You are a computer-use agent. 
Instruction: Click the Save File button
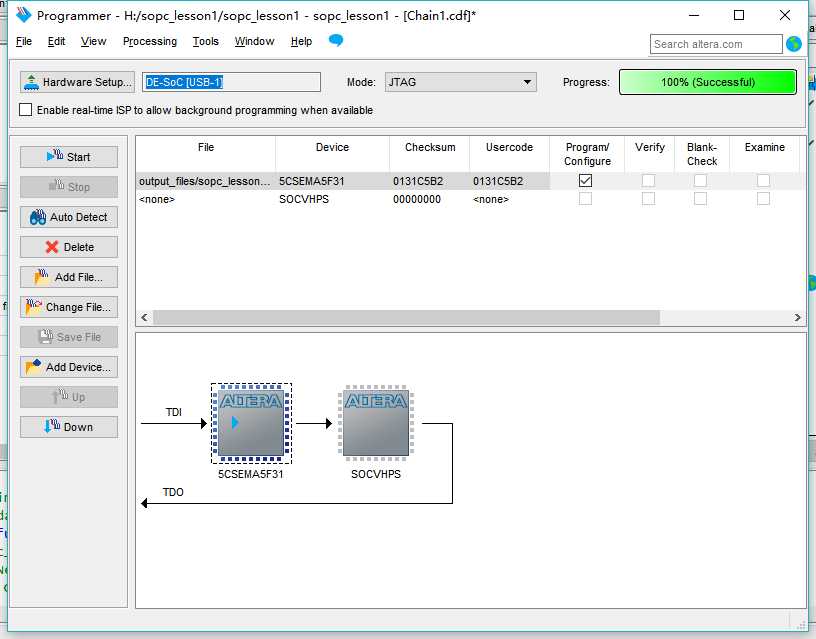(69, 337)
